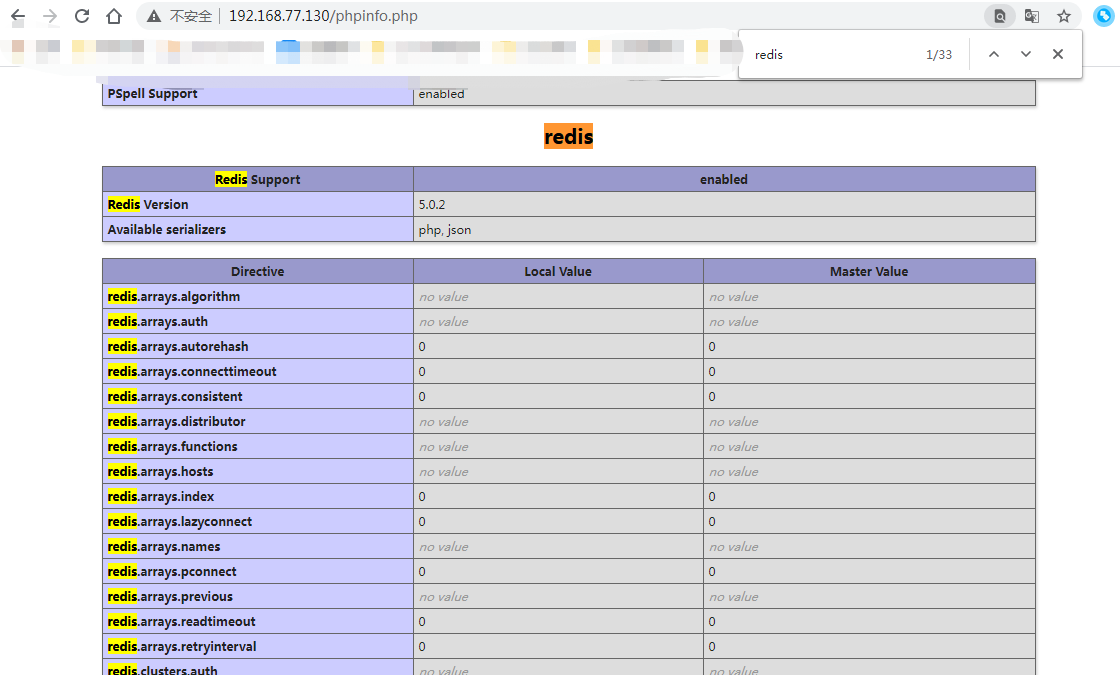Click the redis.arrays.lazyconnect directive

tap(180, 521)
